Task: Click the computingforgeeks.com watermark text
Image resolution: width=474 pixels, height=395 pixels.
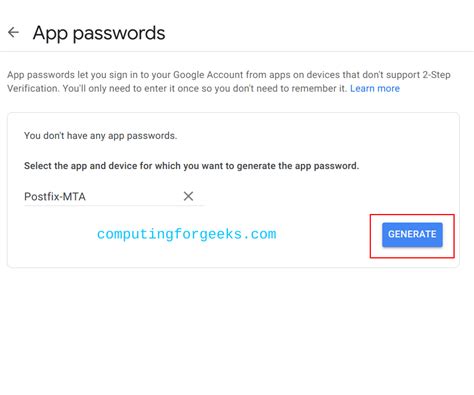Action: pos(186,234)
